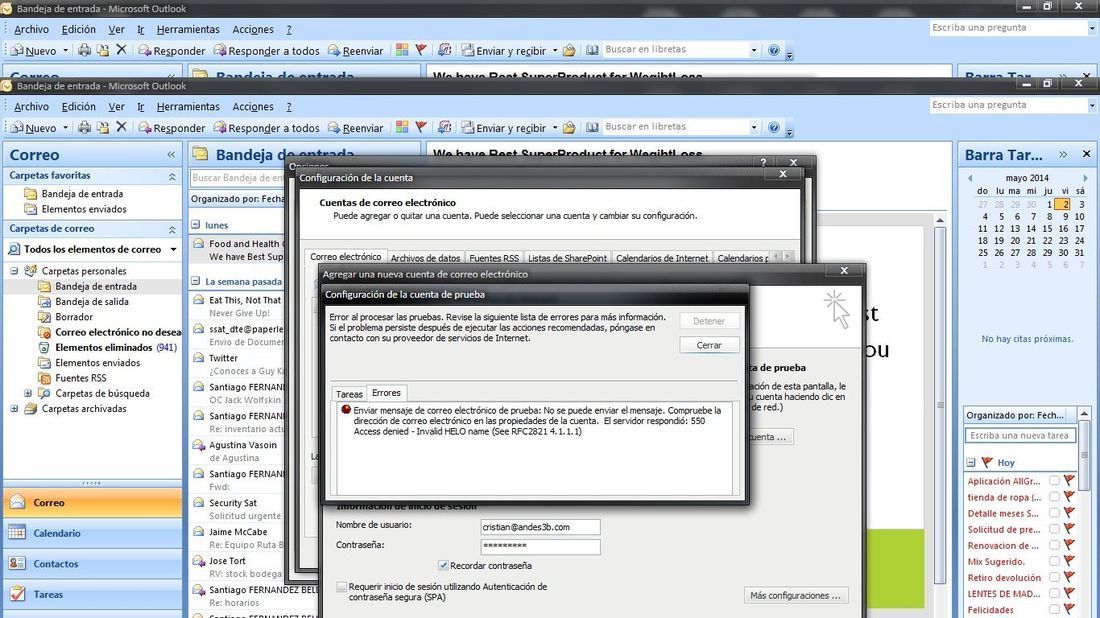
Task: Tick the completion checkbox for Renovacion de task
Action: [1054, 545]
